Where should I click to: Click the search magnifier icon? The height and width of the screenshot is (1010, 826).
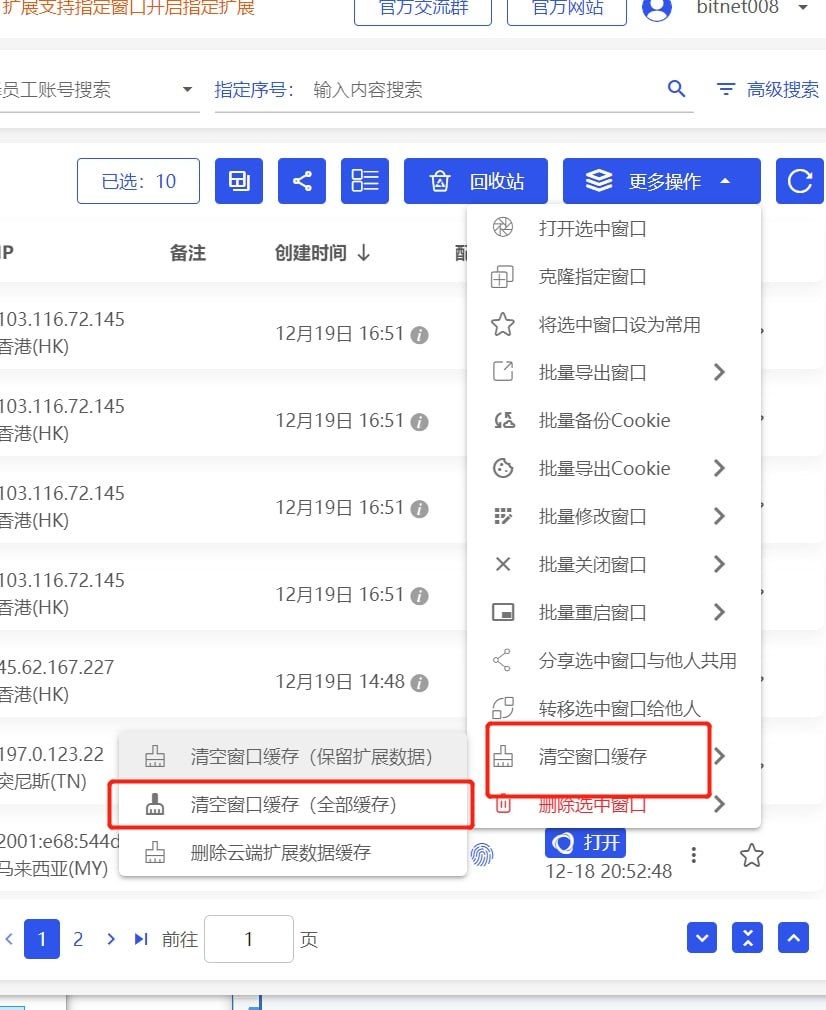[x=676, y=89]
